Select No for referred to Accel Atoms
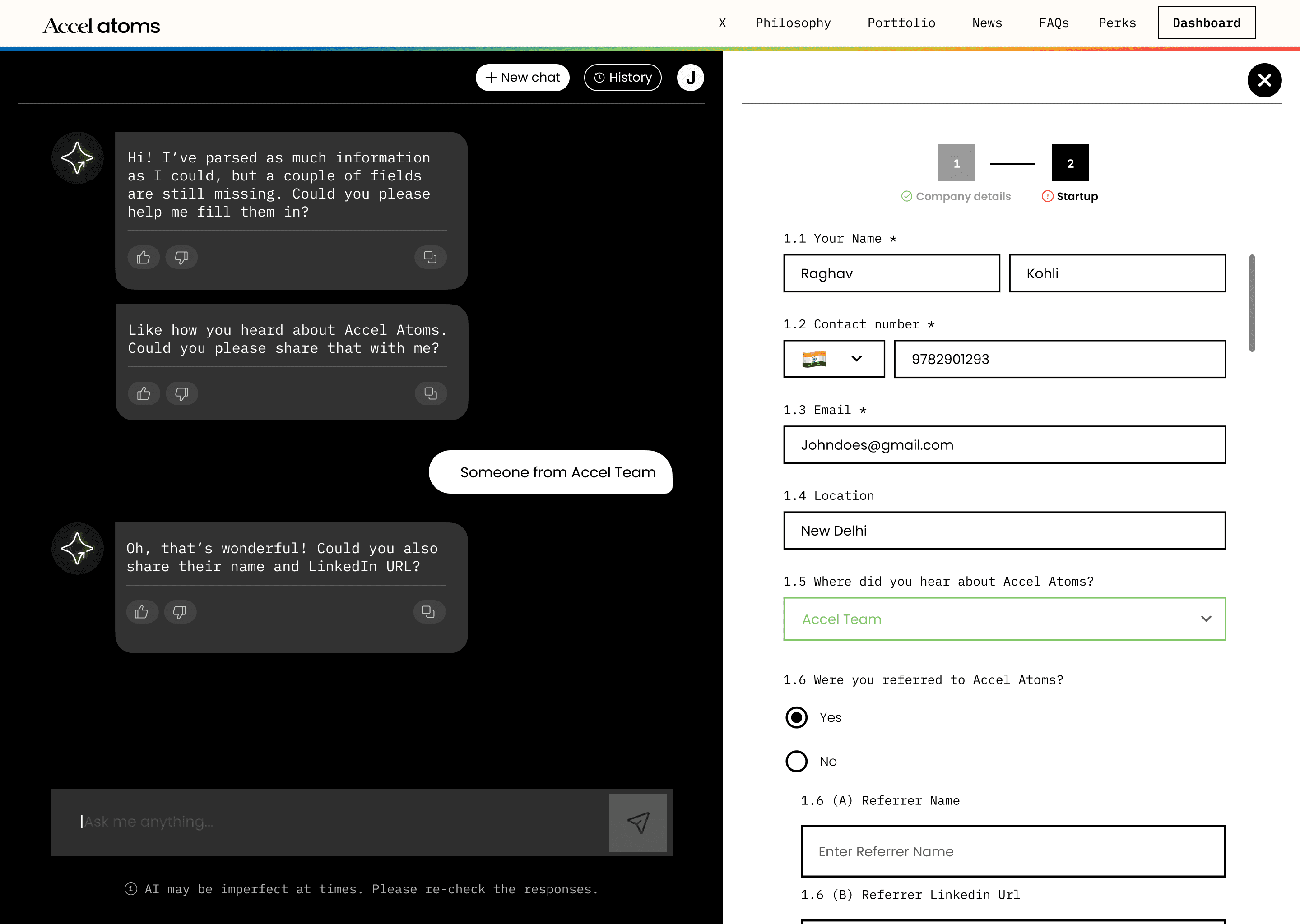The height and width of the screenshot is (924, 1300). (x=796, y=761)
